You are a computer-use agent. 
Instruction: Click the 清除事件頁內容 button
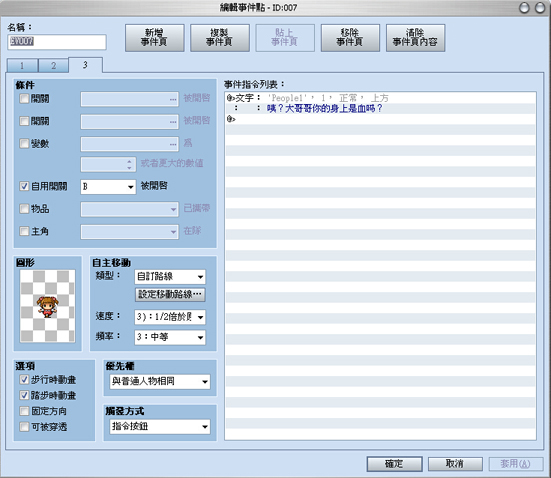click(415, 38)
